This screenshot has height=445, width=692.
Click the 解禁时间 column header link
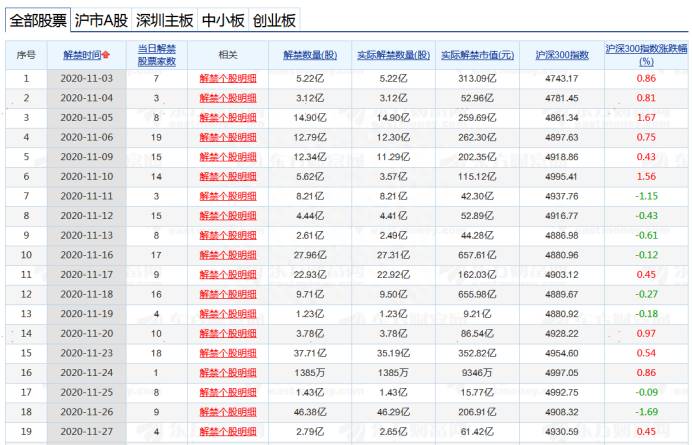point(82,55)
